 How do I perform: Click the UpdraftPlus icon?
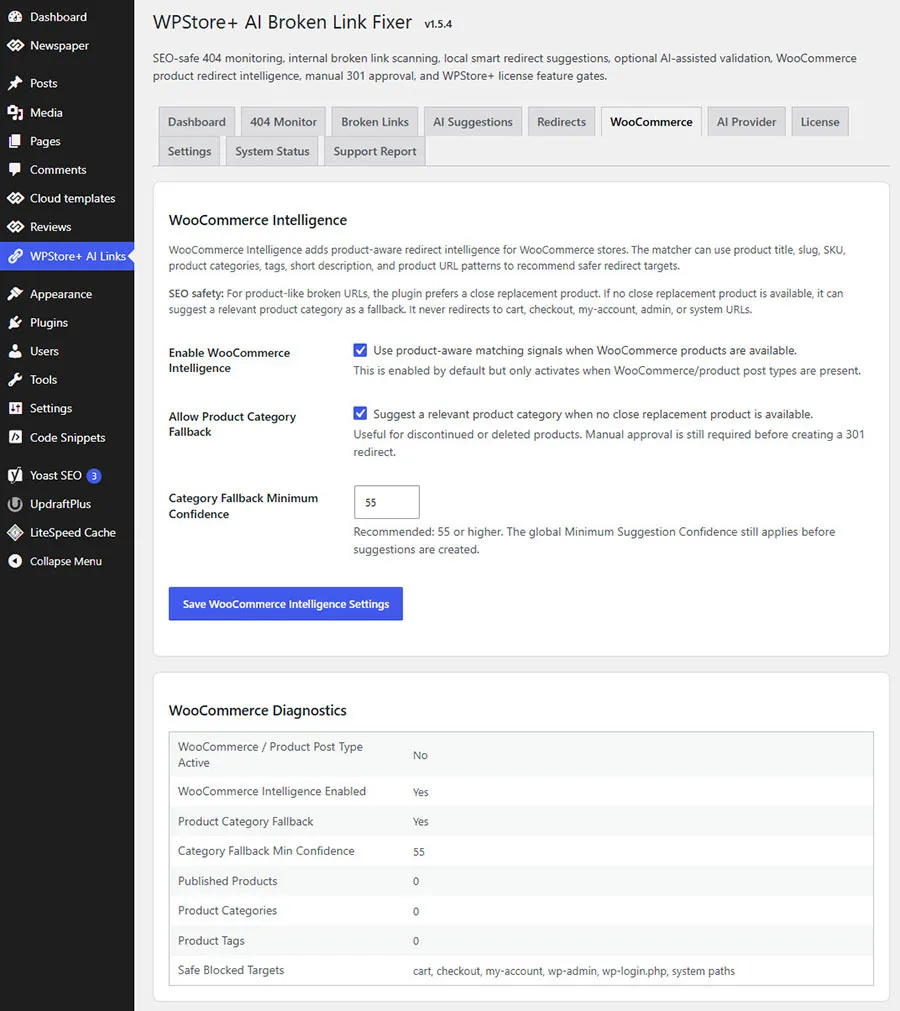(x=15, y=504)
